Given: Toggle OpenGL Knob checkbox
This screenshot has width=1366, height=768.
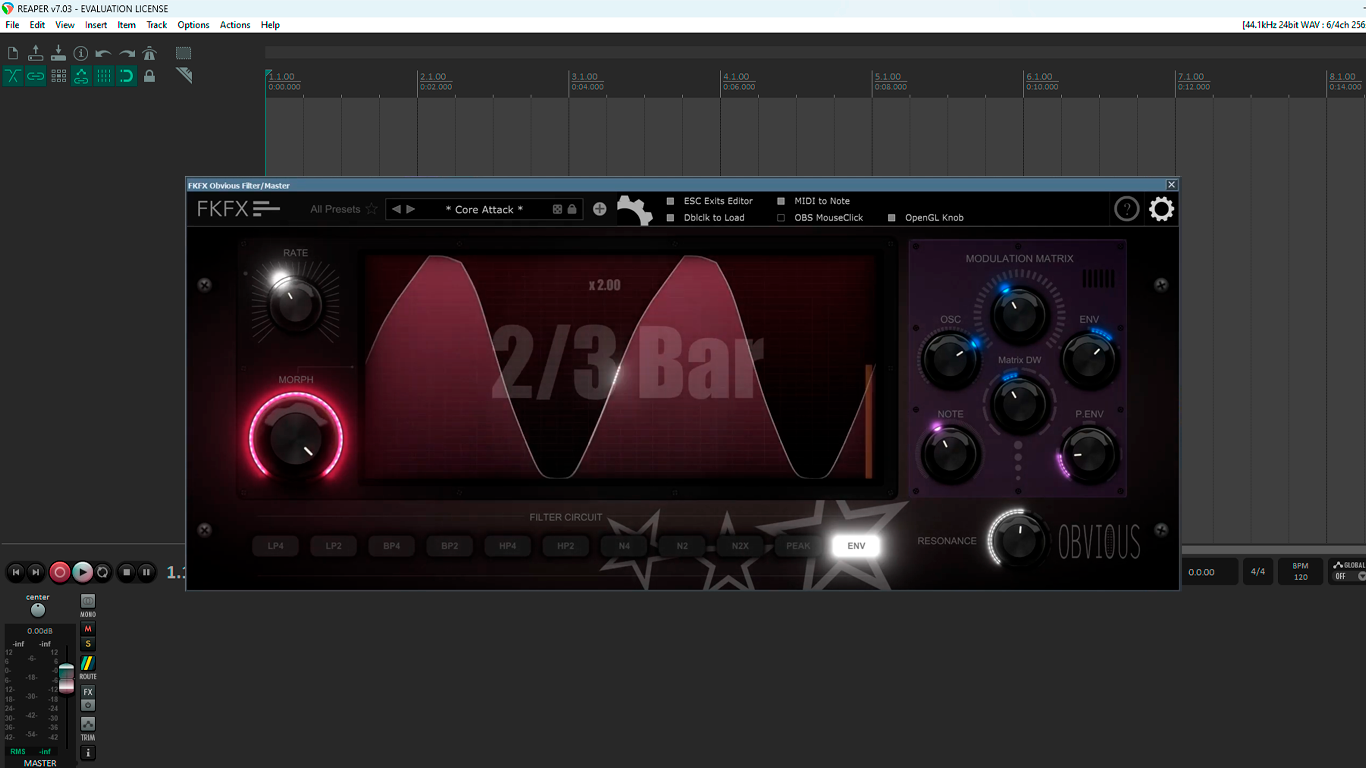Looking at the screenshot, I should (892, 218).
